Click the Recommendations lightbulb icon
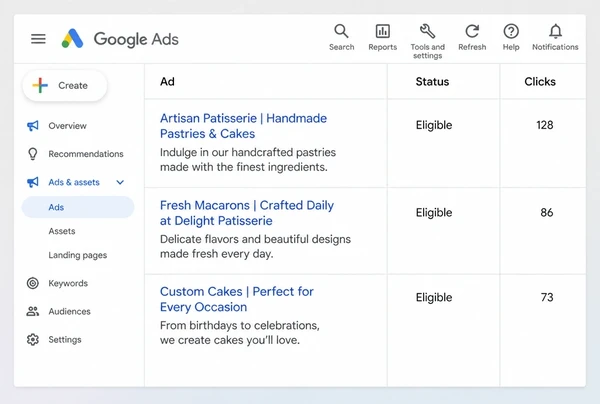Image resolution: width=600 pixels, height=404 pixels. point(33,154)
